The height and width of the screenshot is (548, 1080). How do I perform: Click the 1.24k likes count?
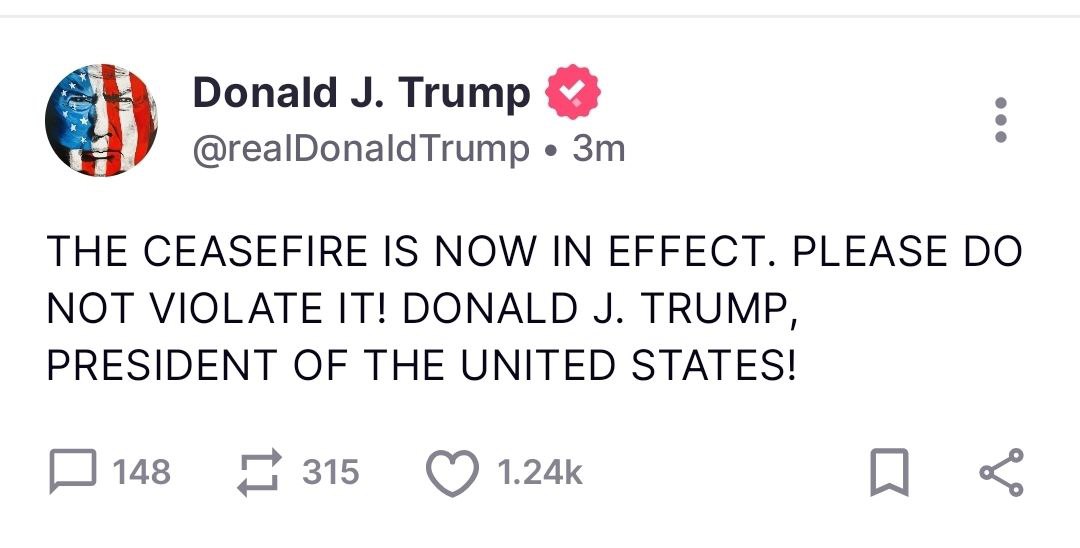click(x=539, y=472)
